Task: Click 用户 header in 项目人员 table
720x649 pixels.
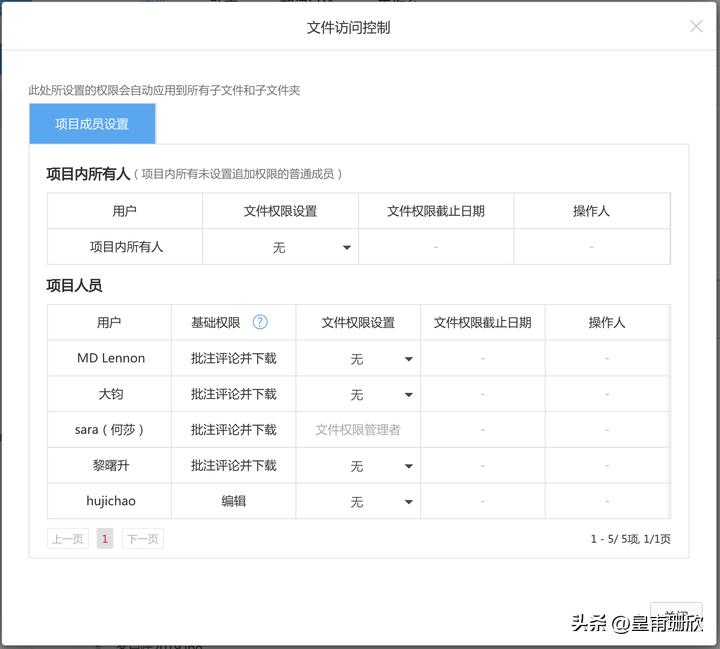Action: pos(109,322)
